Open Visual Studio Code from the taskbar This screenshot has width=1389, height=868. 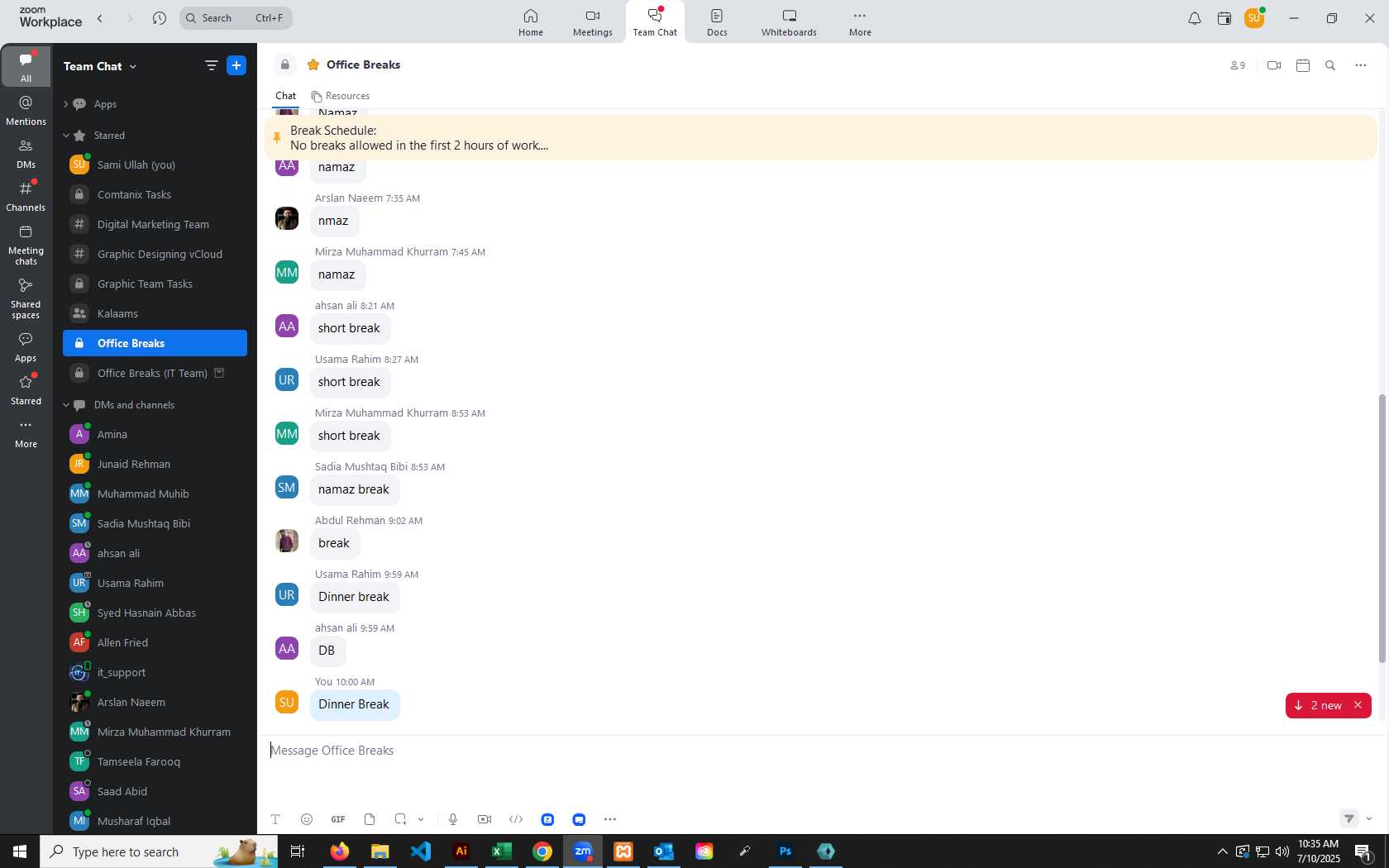click(421, 851)
